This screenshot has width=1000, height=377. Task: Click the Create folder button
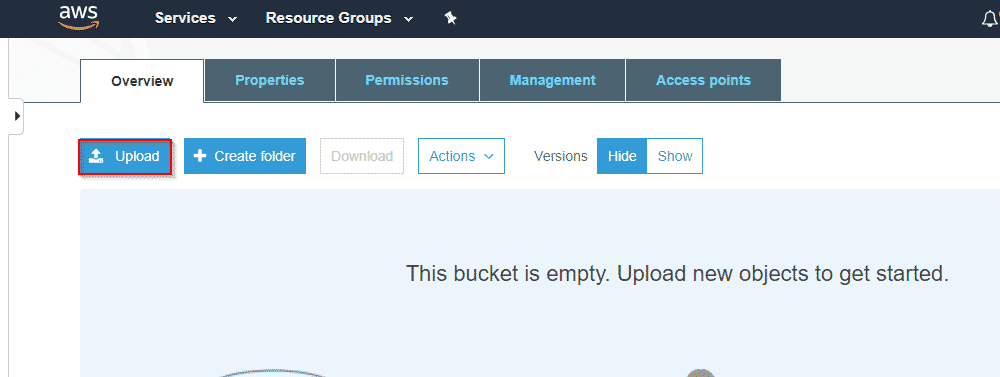245,156
